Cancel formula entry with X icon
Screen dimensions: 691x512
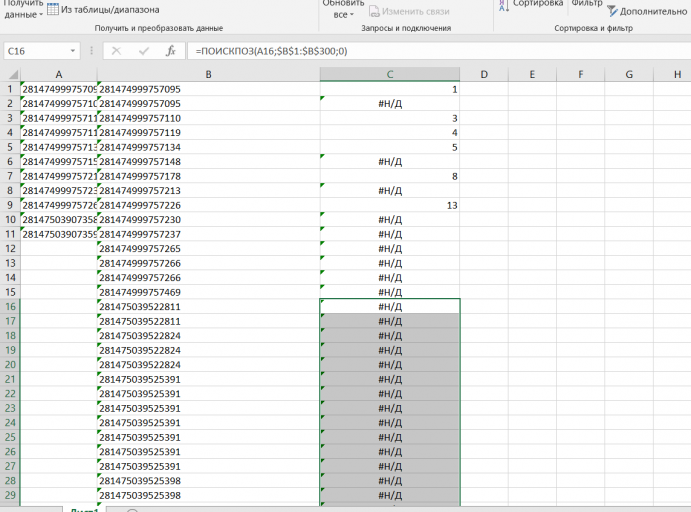[116, 51]
